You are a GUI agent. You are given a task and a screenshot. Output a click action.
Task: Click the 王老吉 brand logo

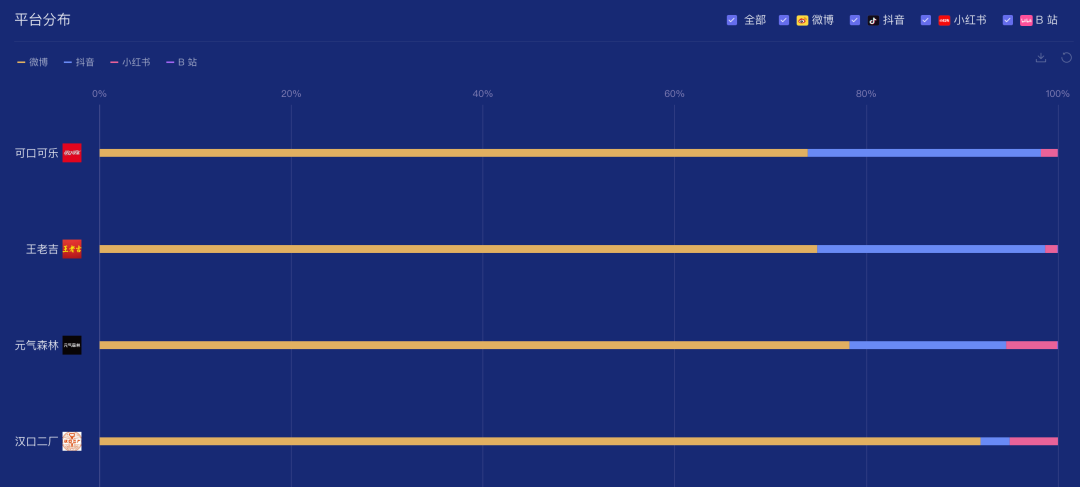click(x=72, y=249)
